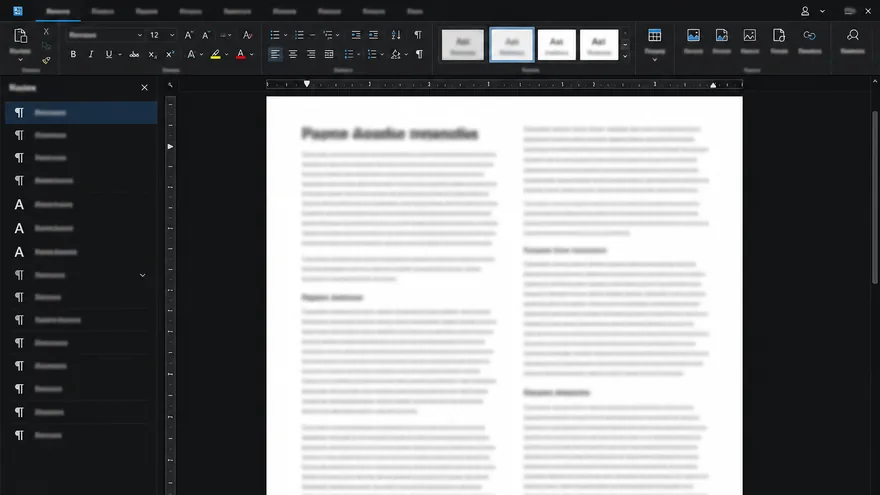880x495 pixels.
Task: Click the Paste clipboard icon
Action: pyautogui.click(x=20, y=36)
